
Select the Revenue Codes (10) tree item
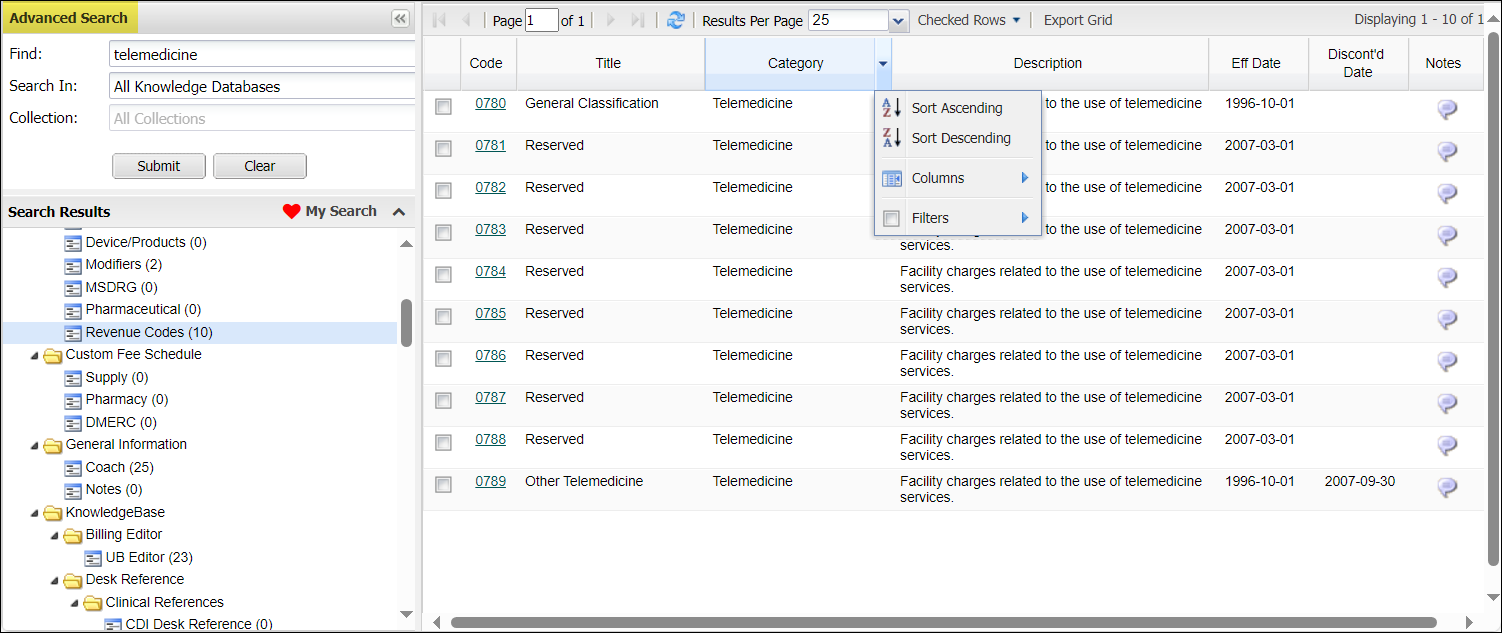pyautogui.click(x=148, y=332)
